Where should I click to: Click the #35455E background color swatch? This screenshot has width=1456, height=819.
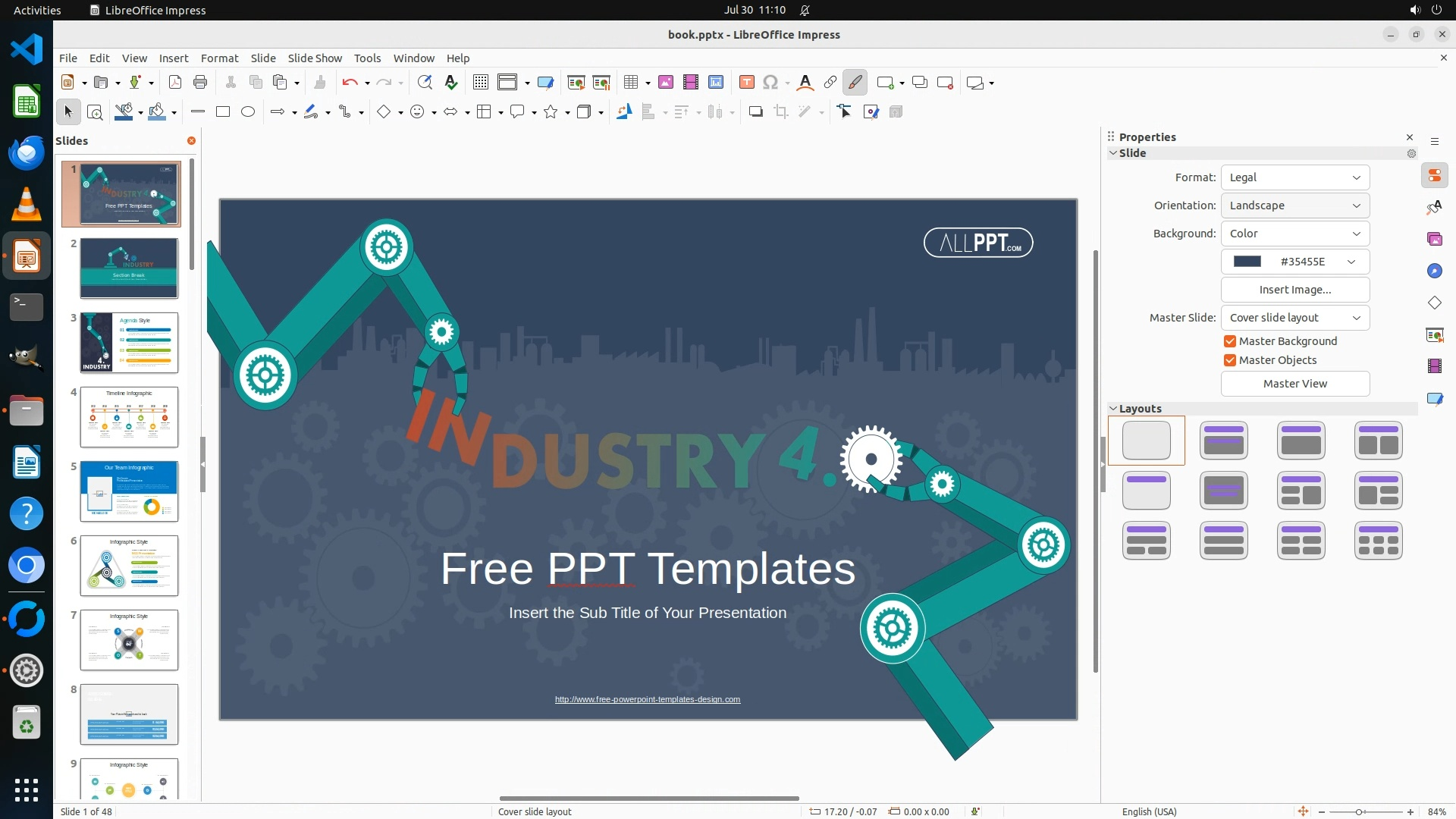[1247, 262]
